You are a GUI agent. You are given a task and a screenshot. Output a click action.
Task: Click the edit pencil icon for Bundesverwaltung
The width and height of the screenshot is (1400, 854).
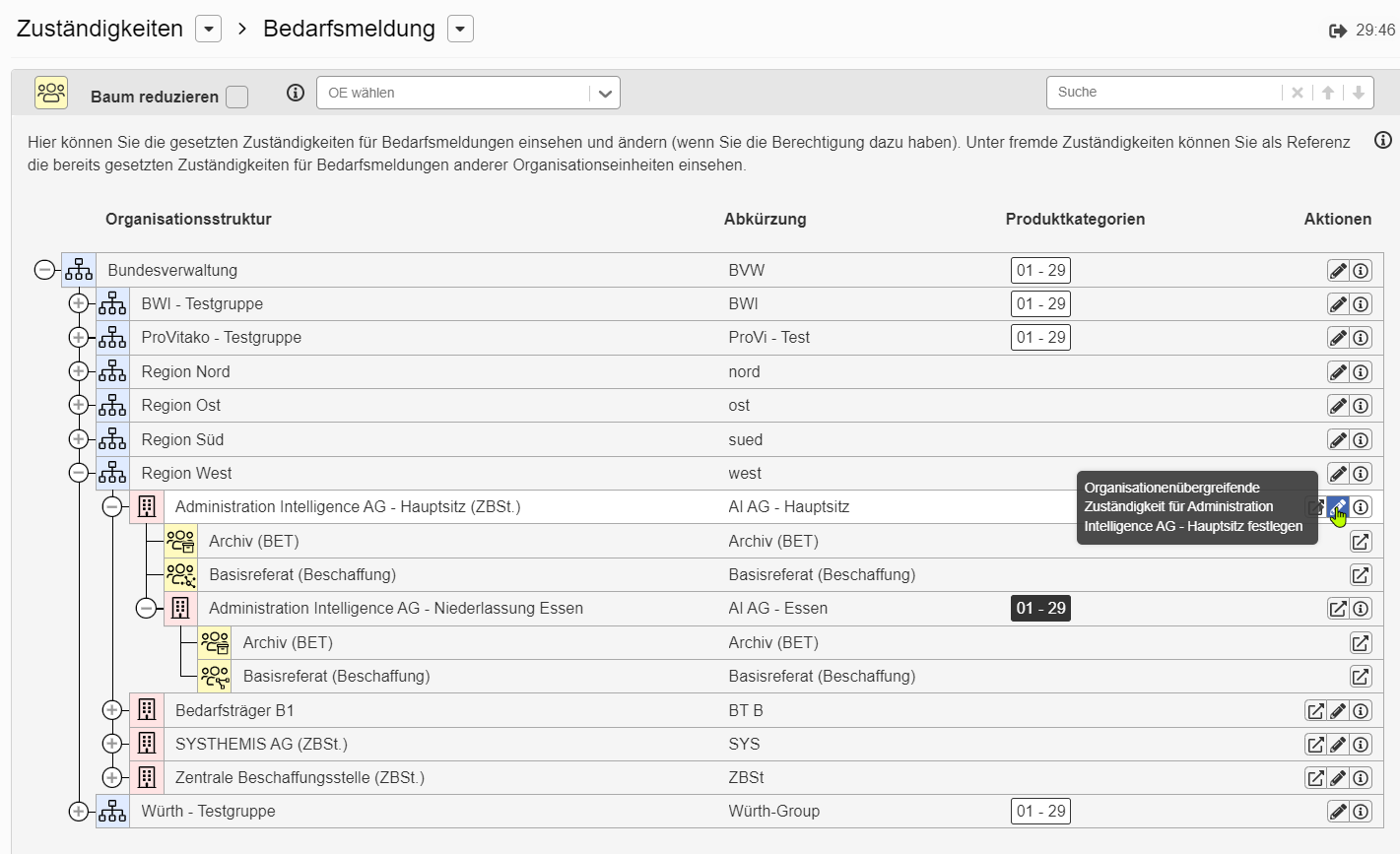(x=1337, y=270)
